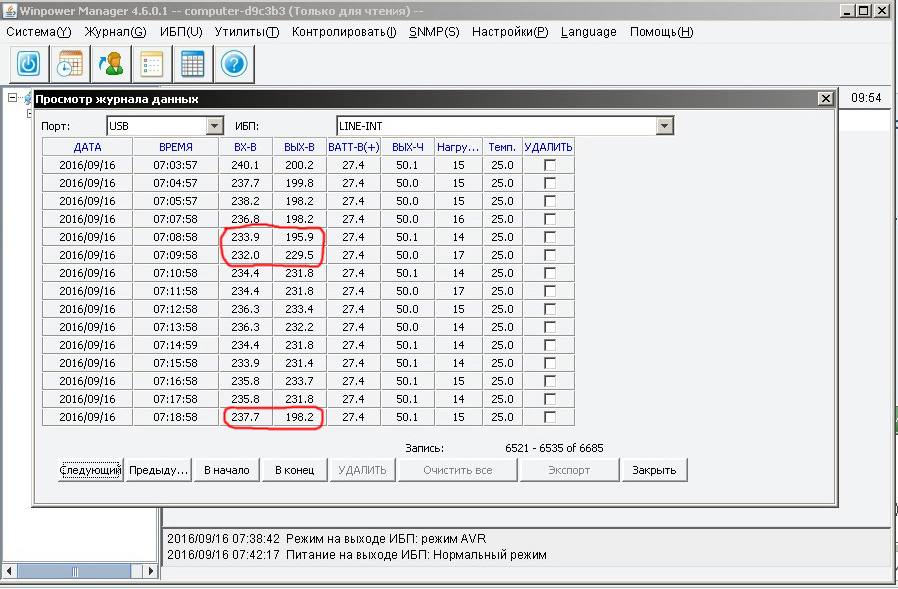Open help via the question mark icon
The image size is (898, 589).
pos(233,64)
